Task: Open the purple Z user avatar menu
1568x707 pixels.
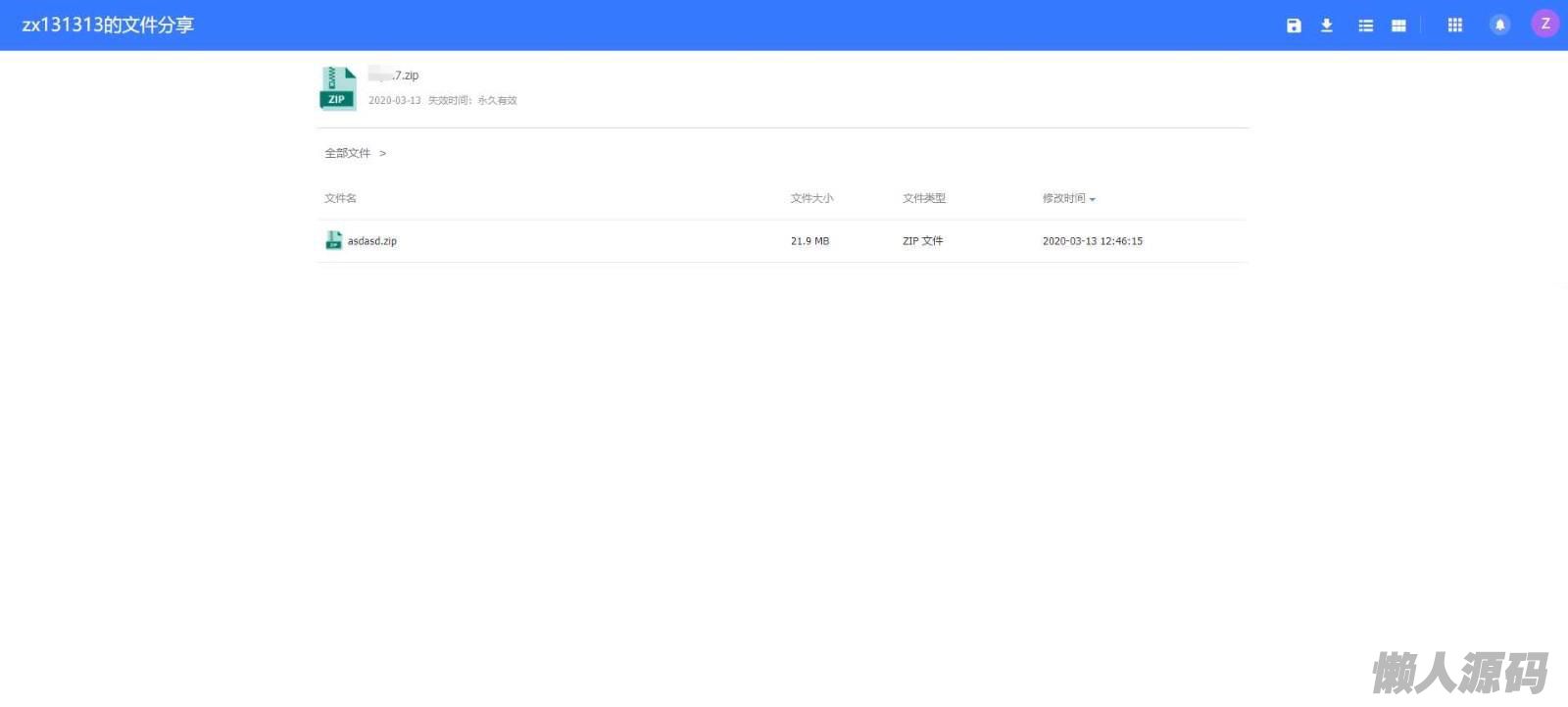Action: 1545,25
